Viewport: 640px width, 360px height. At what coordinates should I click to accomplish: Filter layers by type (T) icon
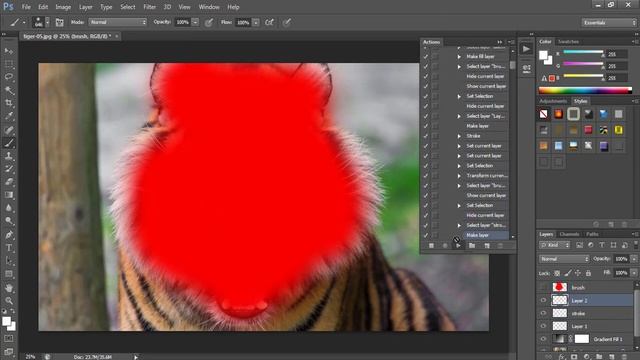coord(602,245)
